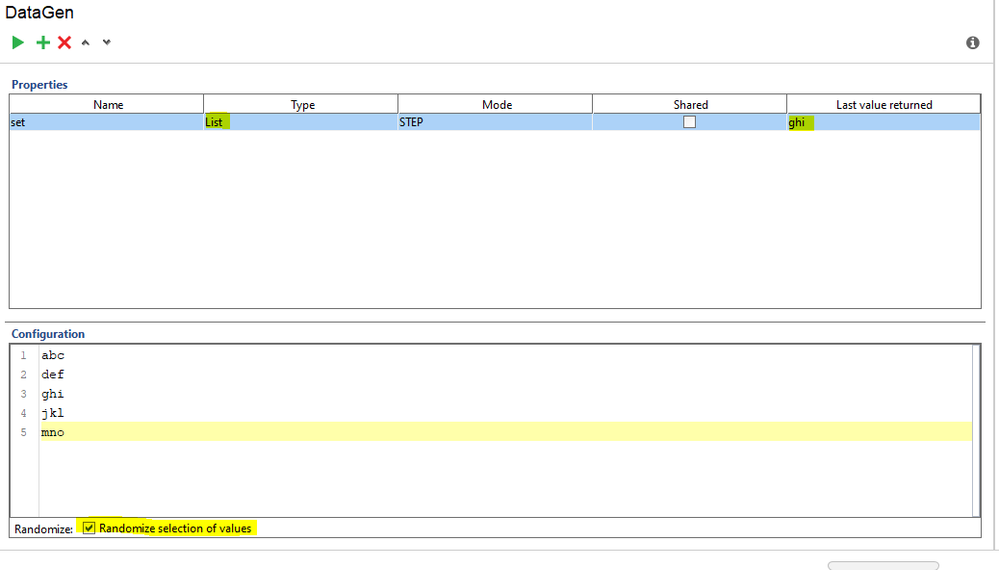Move property down with down arrow

(x=107, y=43)
